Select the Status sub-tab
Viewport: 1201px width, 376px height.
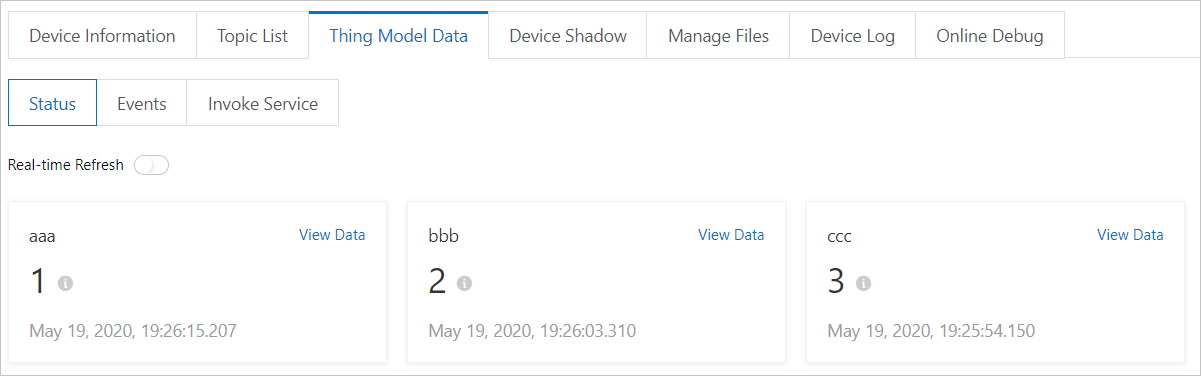[52, 103]
